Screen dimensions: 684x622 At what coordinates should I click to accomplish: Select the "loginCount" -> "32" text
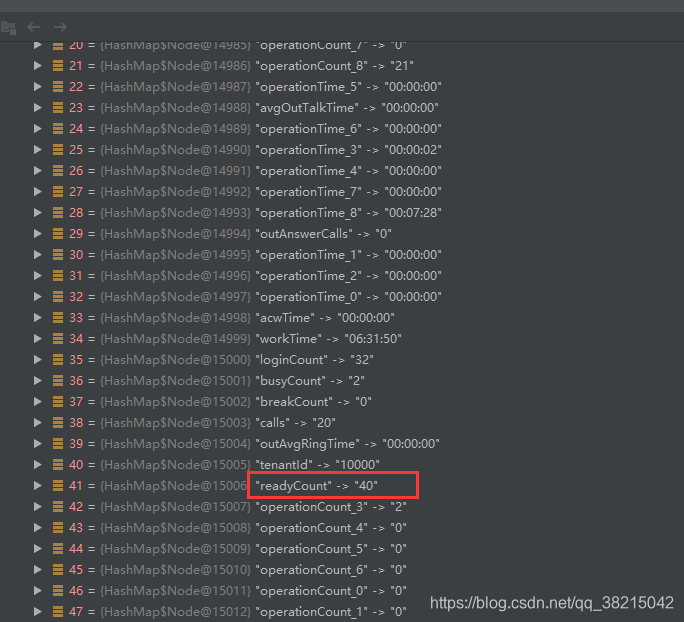pyautogui.click(x=315, y=360)
